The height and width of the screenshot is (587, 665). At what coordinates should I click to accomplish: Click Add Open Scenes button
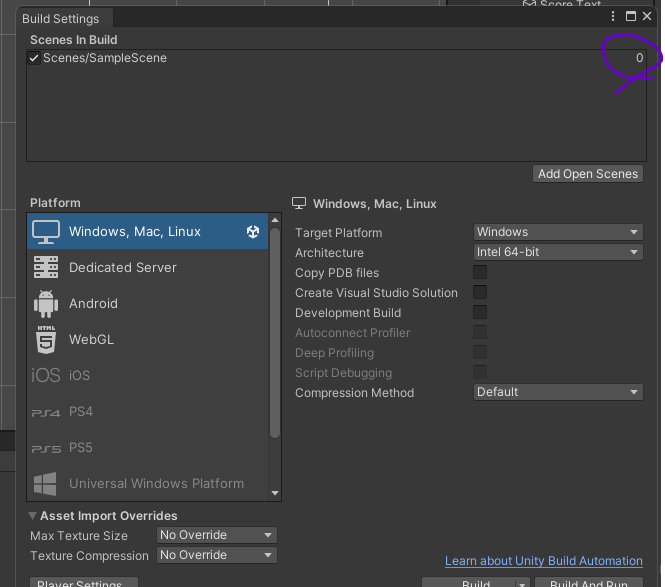click(588, 174)
